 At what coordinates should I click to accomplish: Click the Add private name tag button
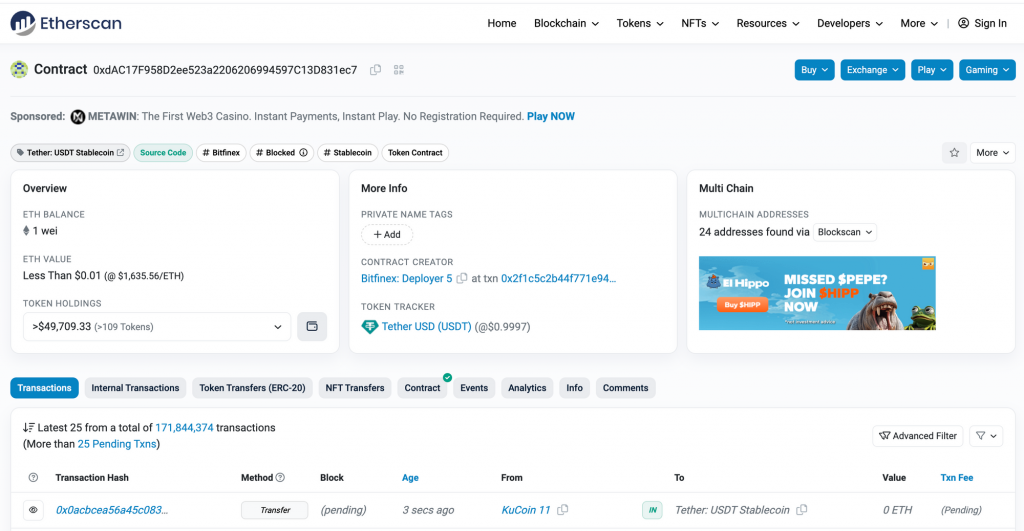(x=387, y=234)
